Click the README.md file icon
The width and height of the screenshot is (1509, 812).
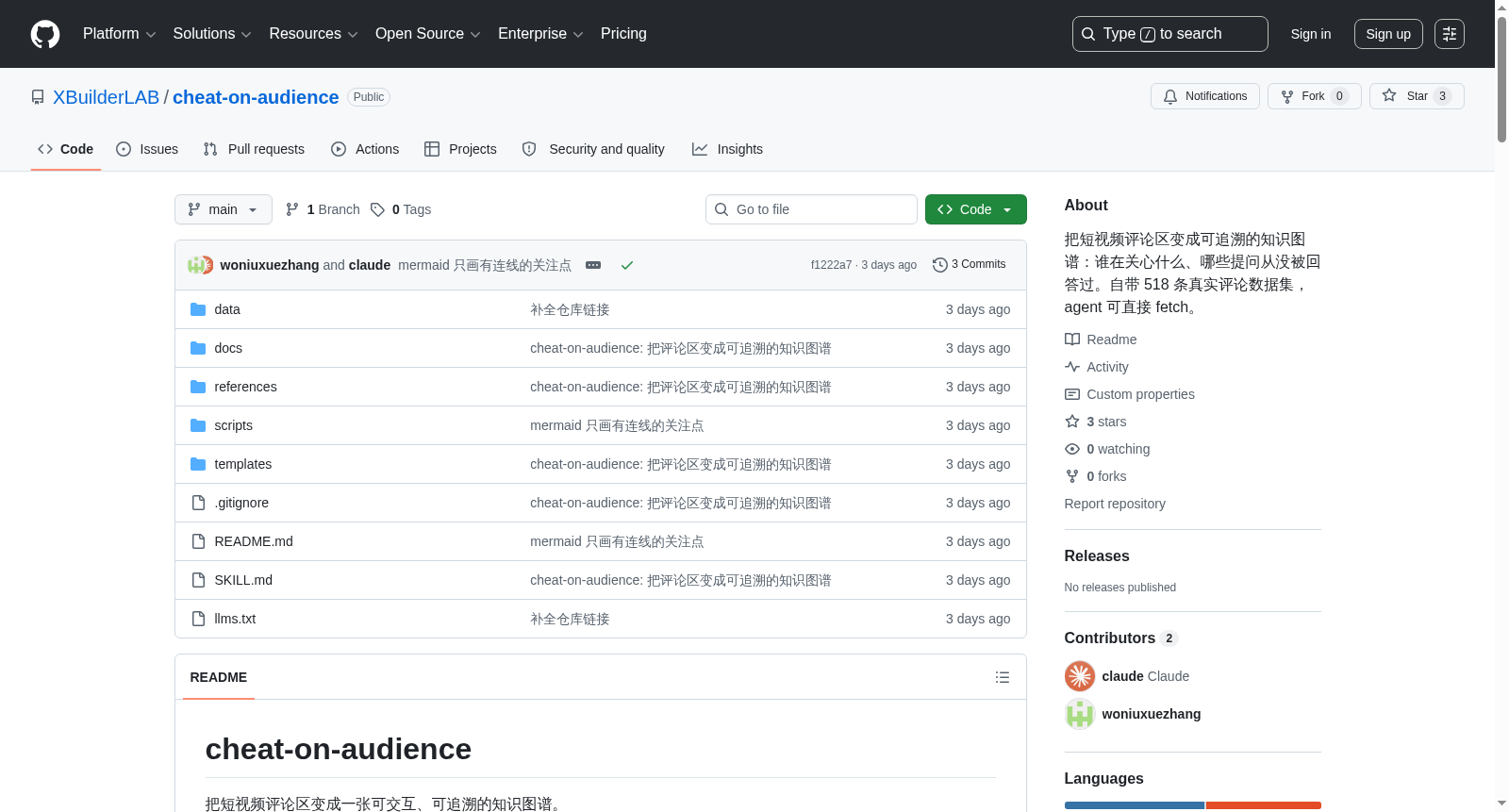tap(198, 541)
